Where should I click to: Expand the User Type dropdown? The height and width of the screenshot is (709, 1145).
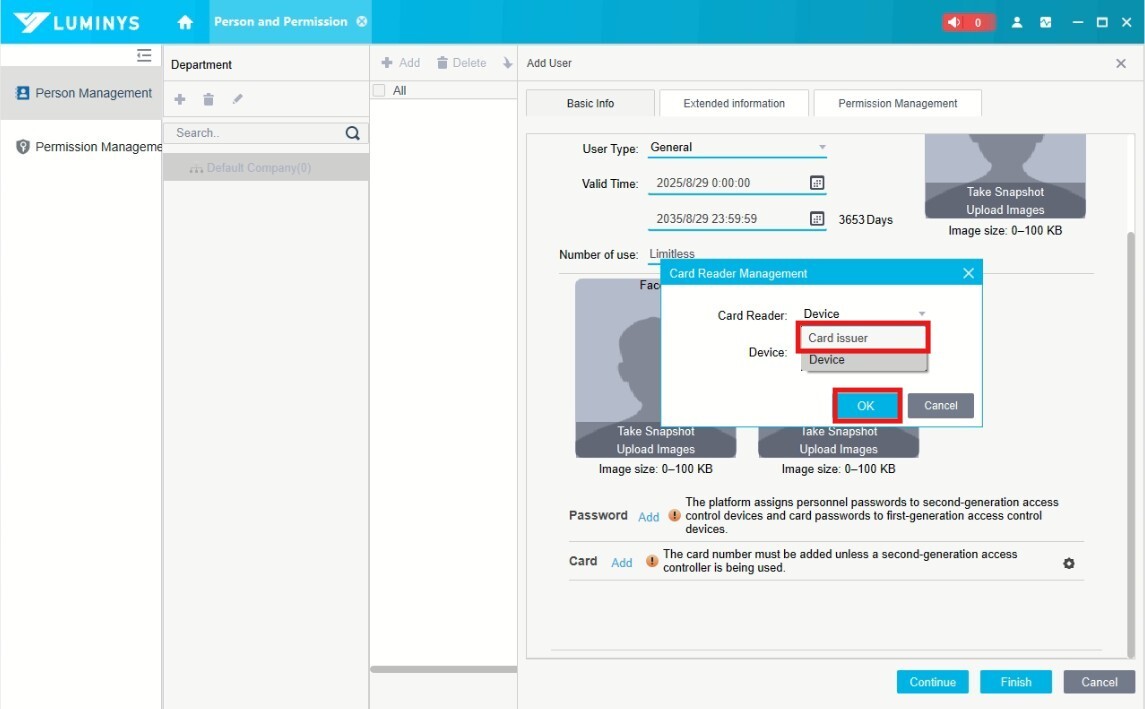point(822,147)
